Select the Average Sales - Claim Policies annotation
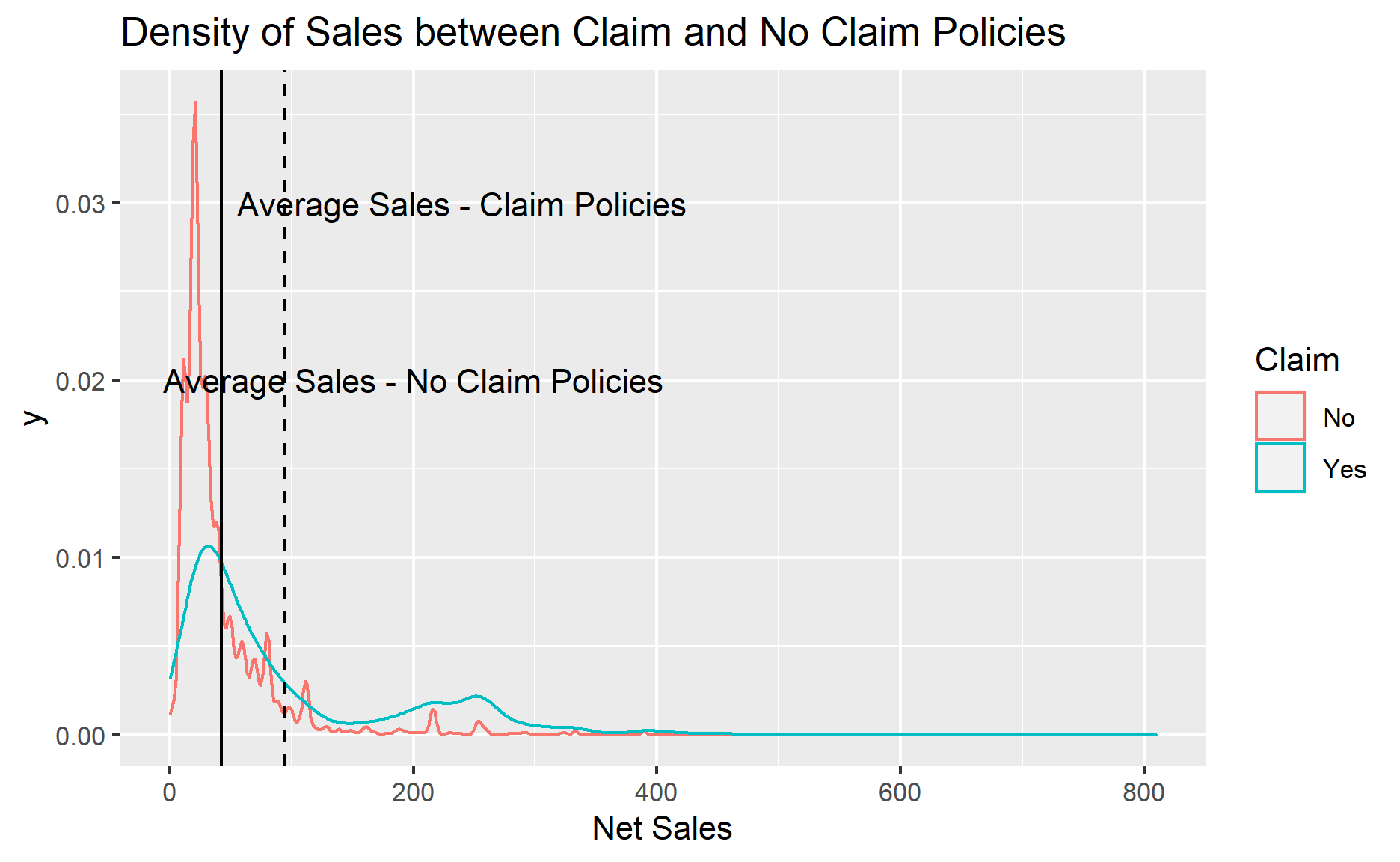 (x=461, y=206)
